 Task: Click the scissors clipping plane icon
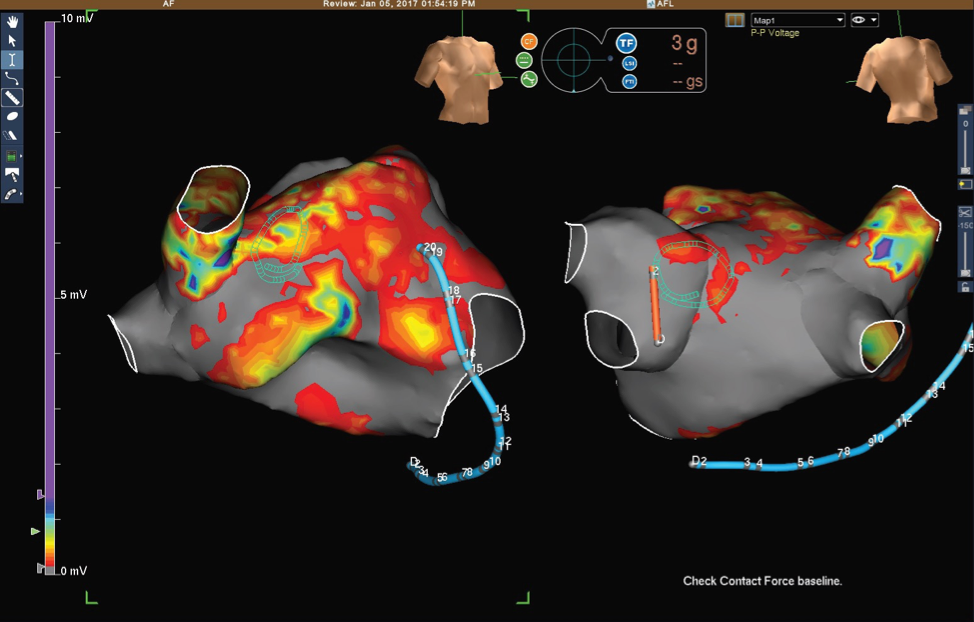[x=965, y=213]
